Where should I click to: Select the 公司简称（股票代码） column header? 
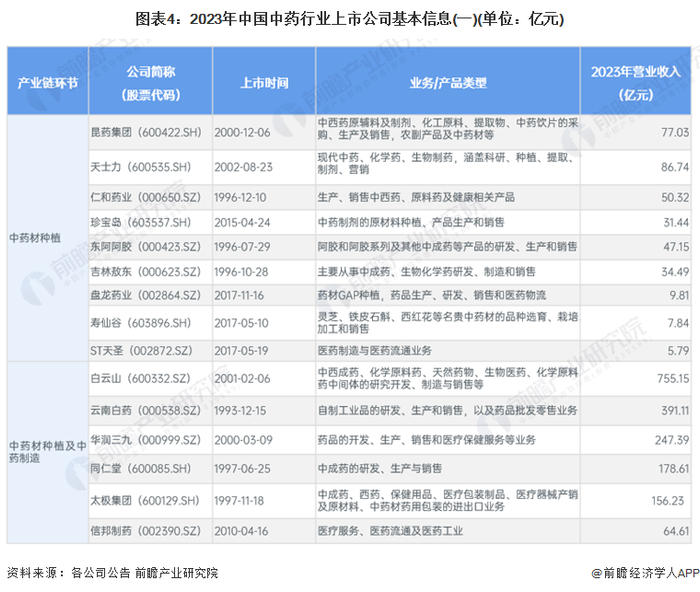(x=151, y=83)
